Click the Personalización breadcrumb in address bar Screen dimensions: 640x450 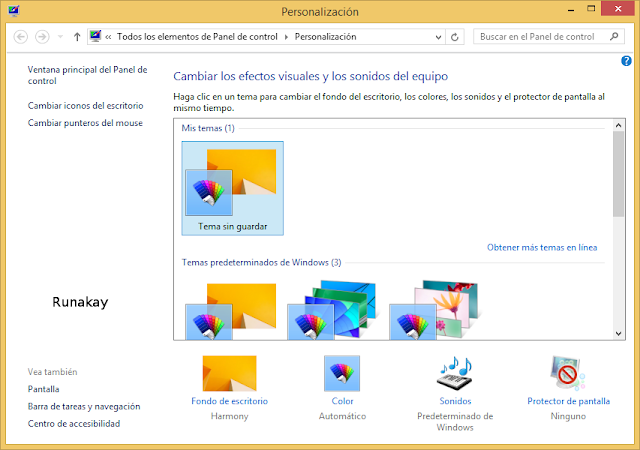pyautogui.click(x=325, y=37)
